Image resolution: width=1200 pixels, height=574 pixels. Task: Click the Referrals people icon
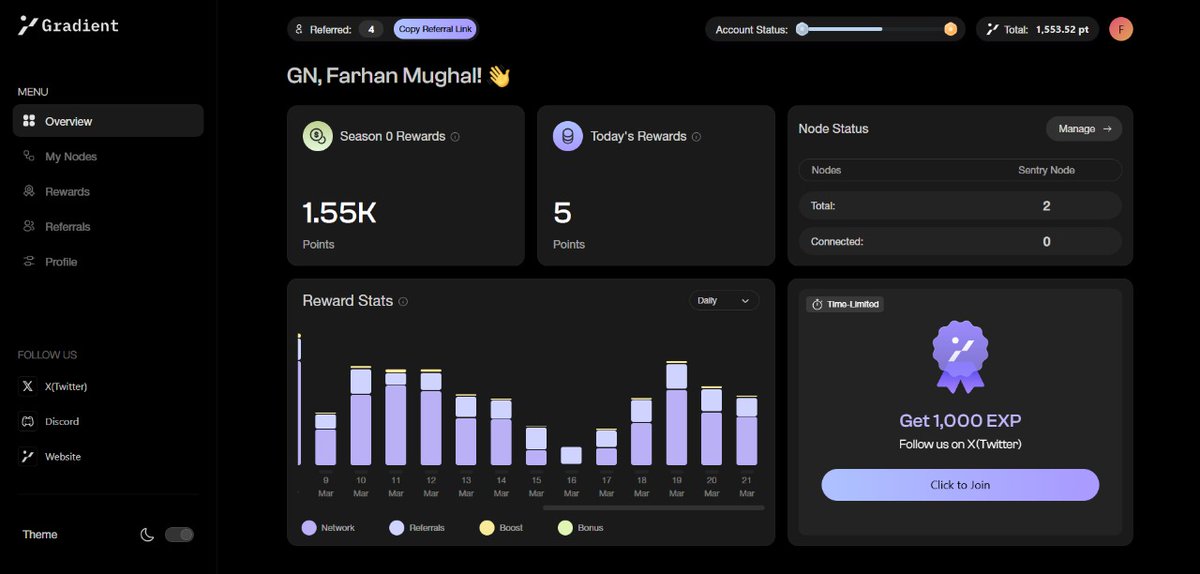coord(29,226)
